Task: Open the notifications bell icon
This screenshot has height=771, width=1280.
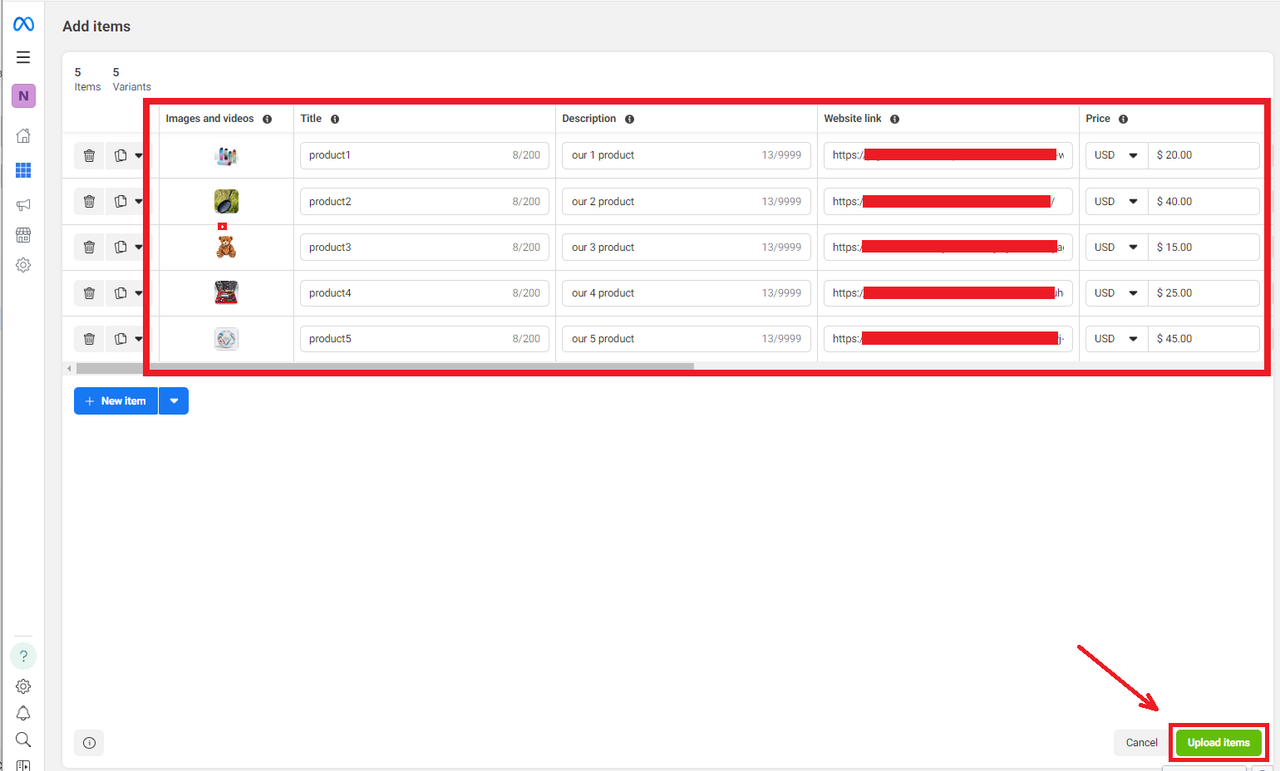Action: click(x=23, y=713)
